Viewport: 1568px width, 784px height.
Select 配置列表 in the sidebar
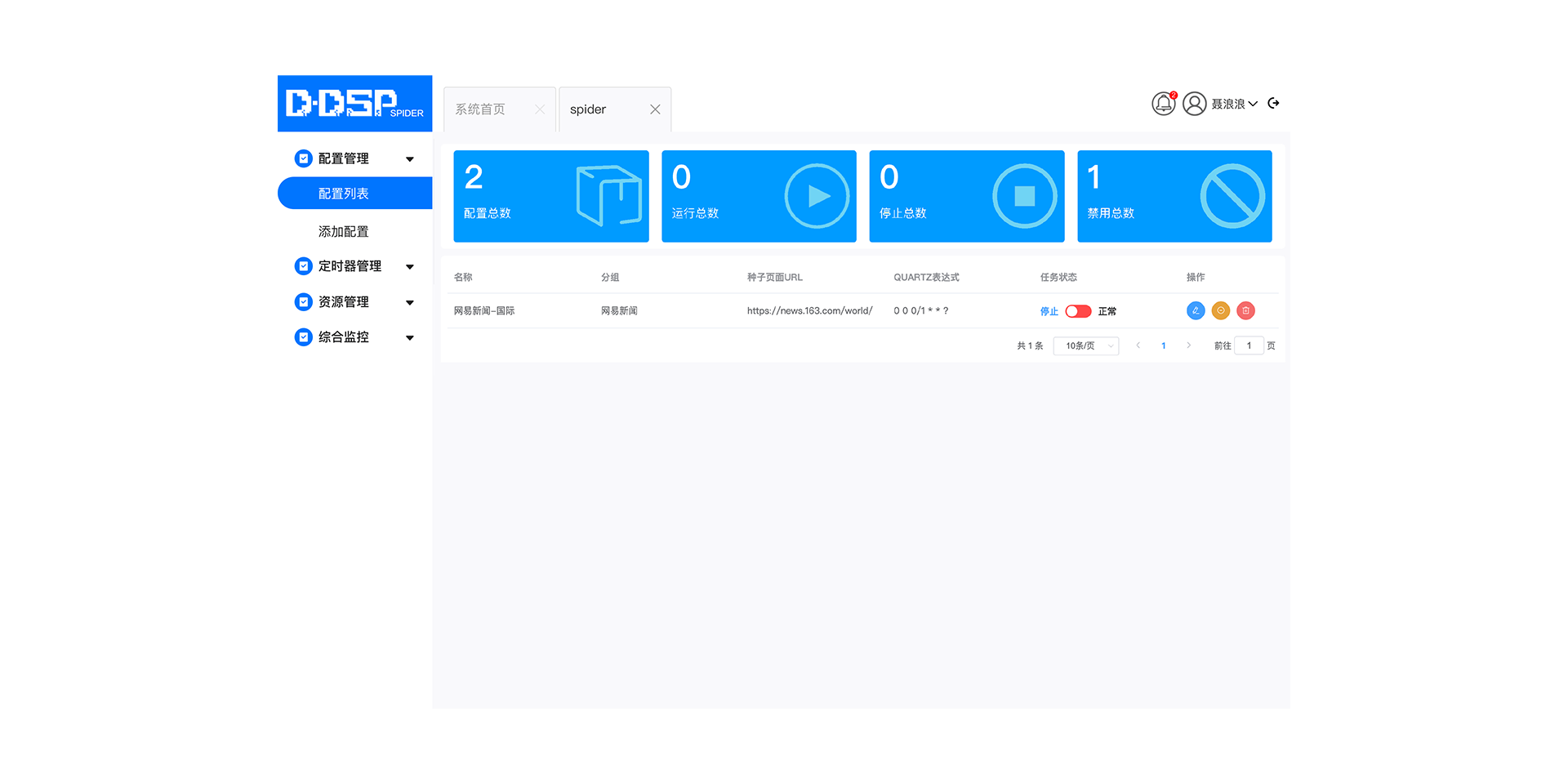click(344, 194)
